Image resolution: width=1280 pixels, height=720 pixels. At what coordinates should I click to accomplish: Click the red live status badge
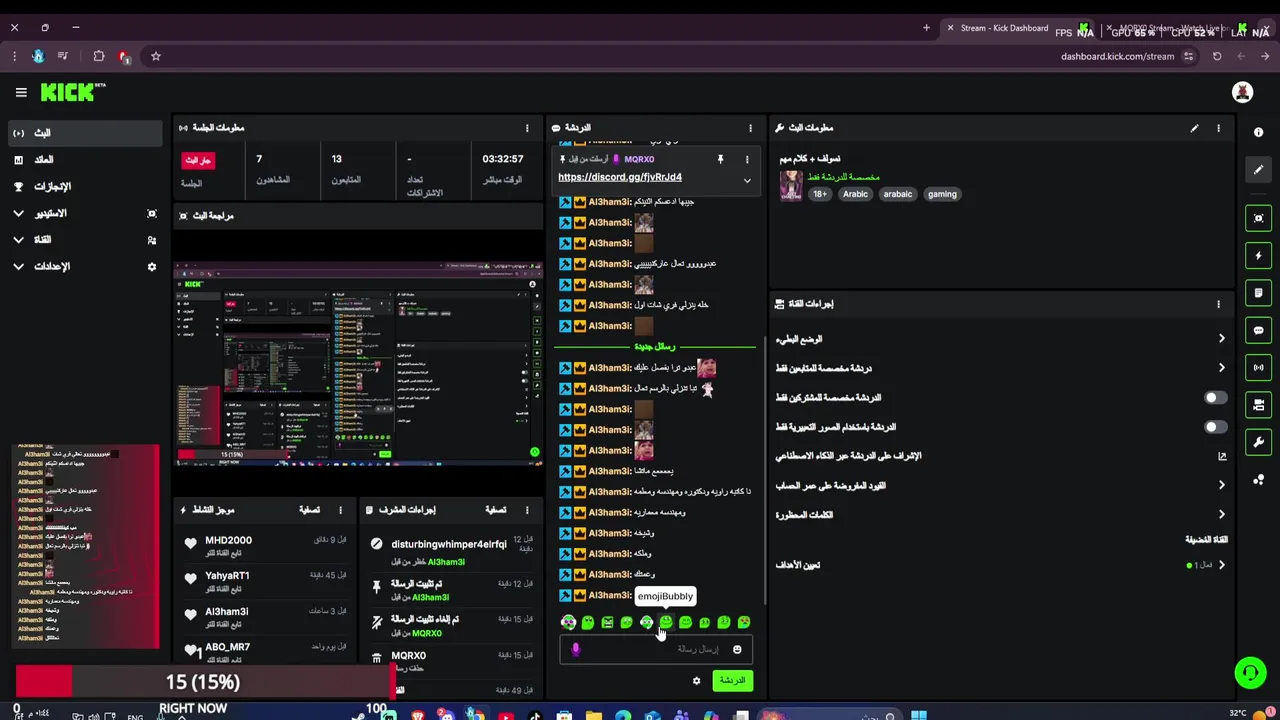[x=197, y=160]
